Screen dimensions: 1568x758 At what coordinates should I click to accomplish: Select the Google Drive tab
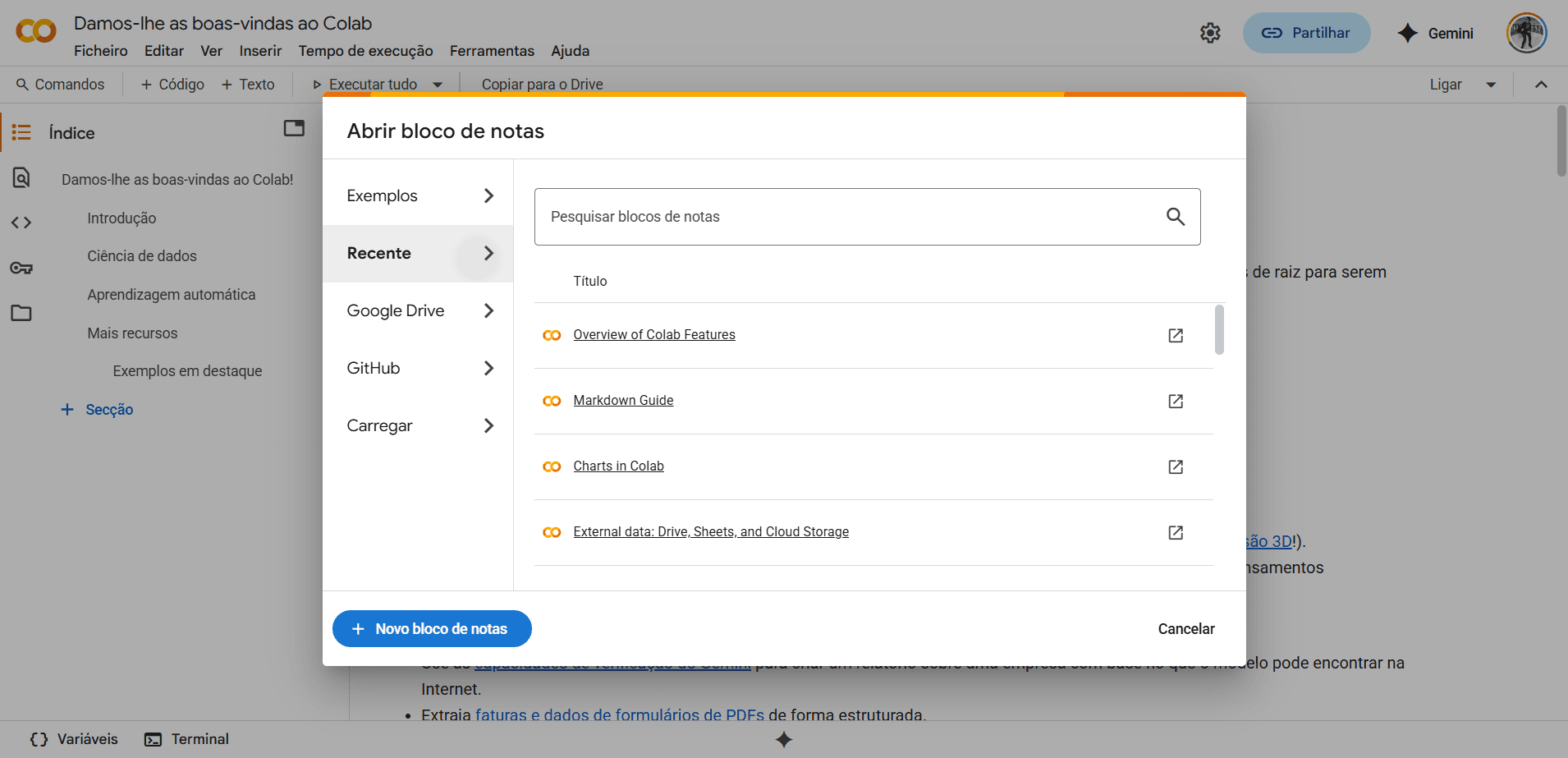click(418, 310)
